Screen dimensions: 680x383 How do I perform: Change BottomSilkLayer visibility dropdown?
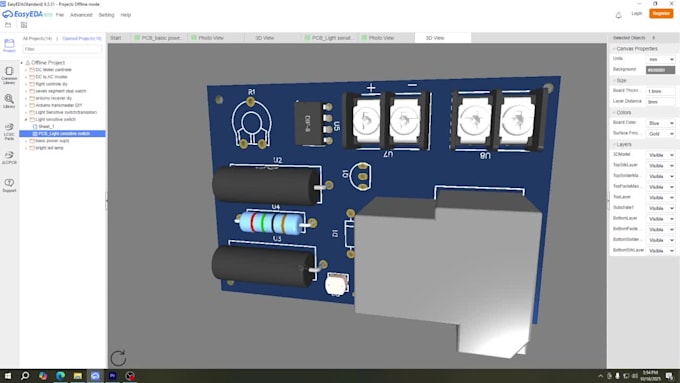click(660, 251)
